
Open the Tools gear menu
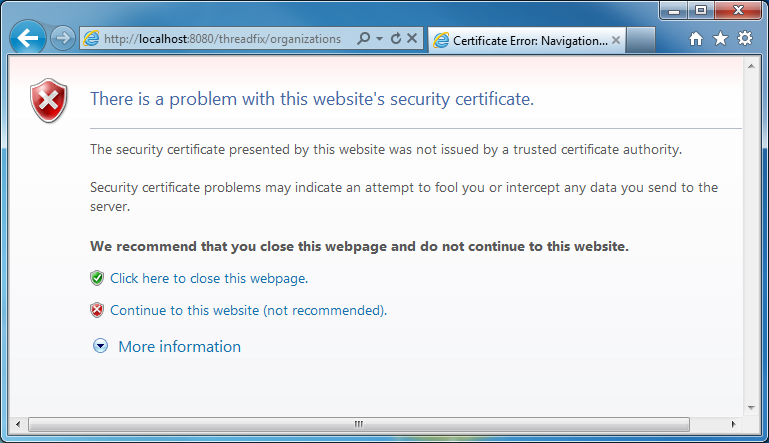tap(744, 38)
